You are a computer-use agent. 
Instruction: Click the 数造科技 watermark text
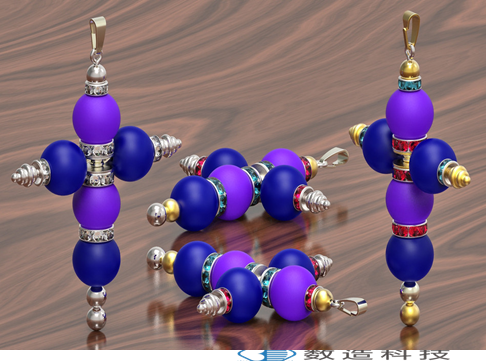click(x=376, y=355)
